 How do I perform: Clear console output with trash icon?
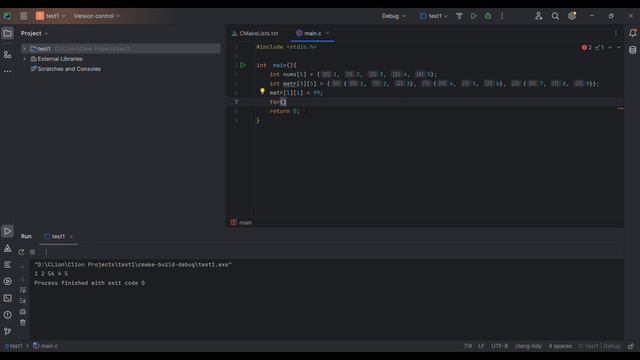coord(23,322)
